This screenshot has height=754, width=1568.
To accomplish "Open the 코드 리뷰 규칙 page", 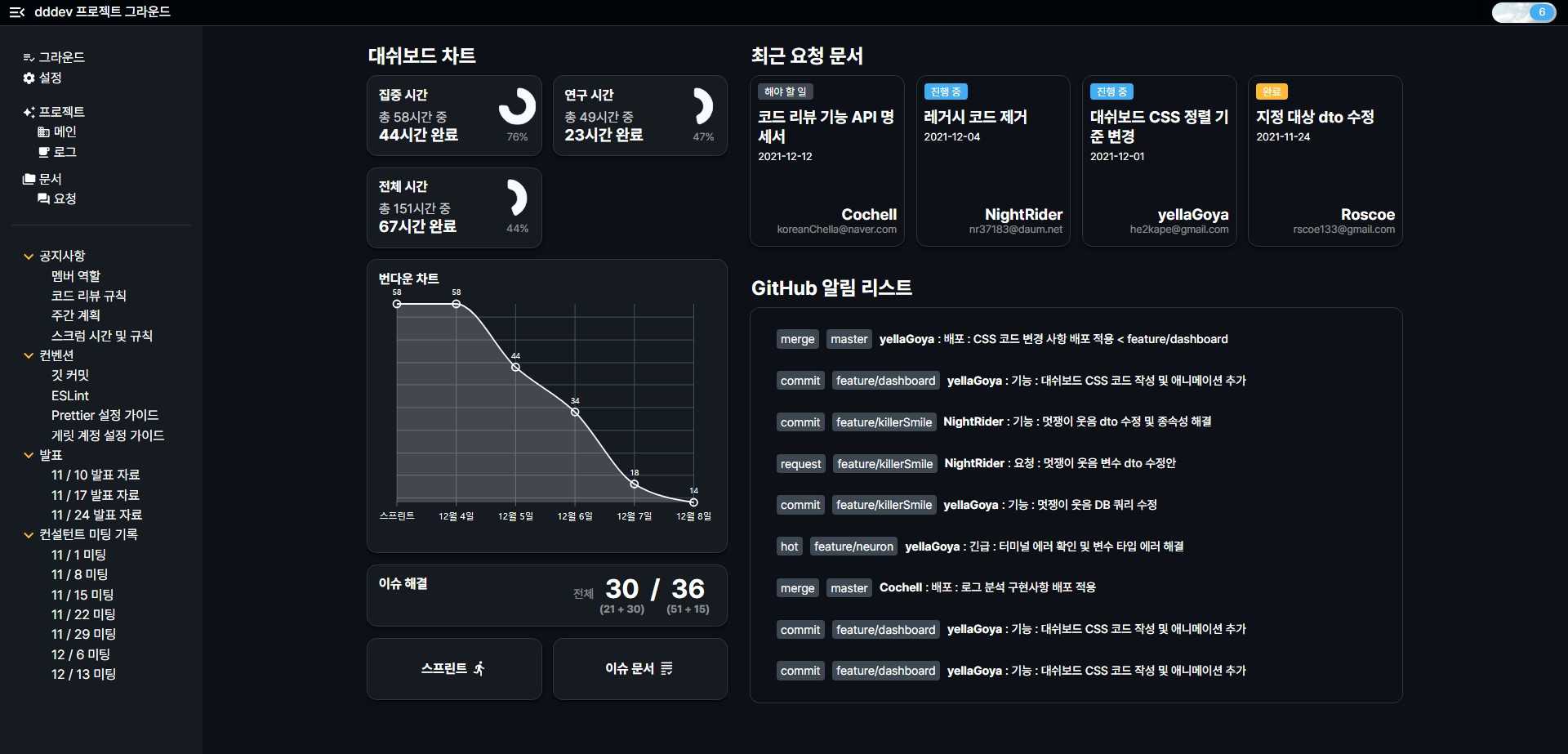I will (x=88, y=296).
